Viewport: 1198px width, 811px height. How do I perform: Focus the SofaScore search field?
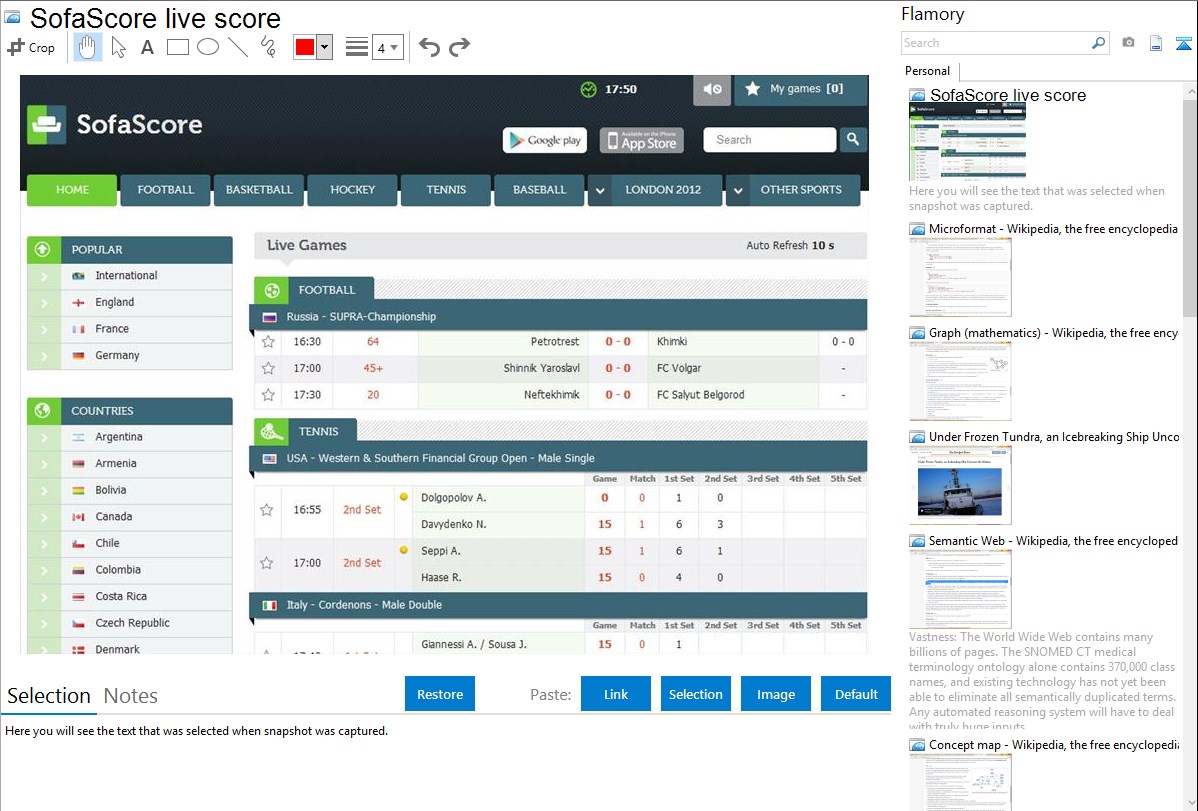click(x=769, y=140)
